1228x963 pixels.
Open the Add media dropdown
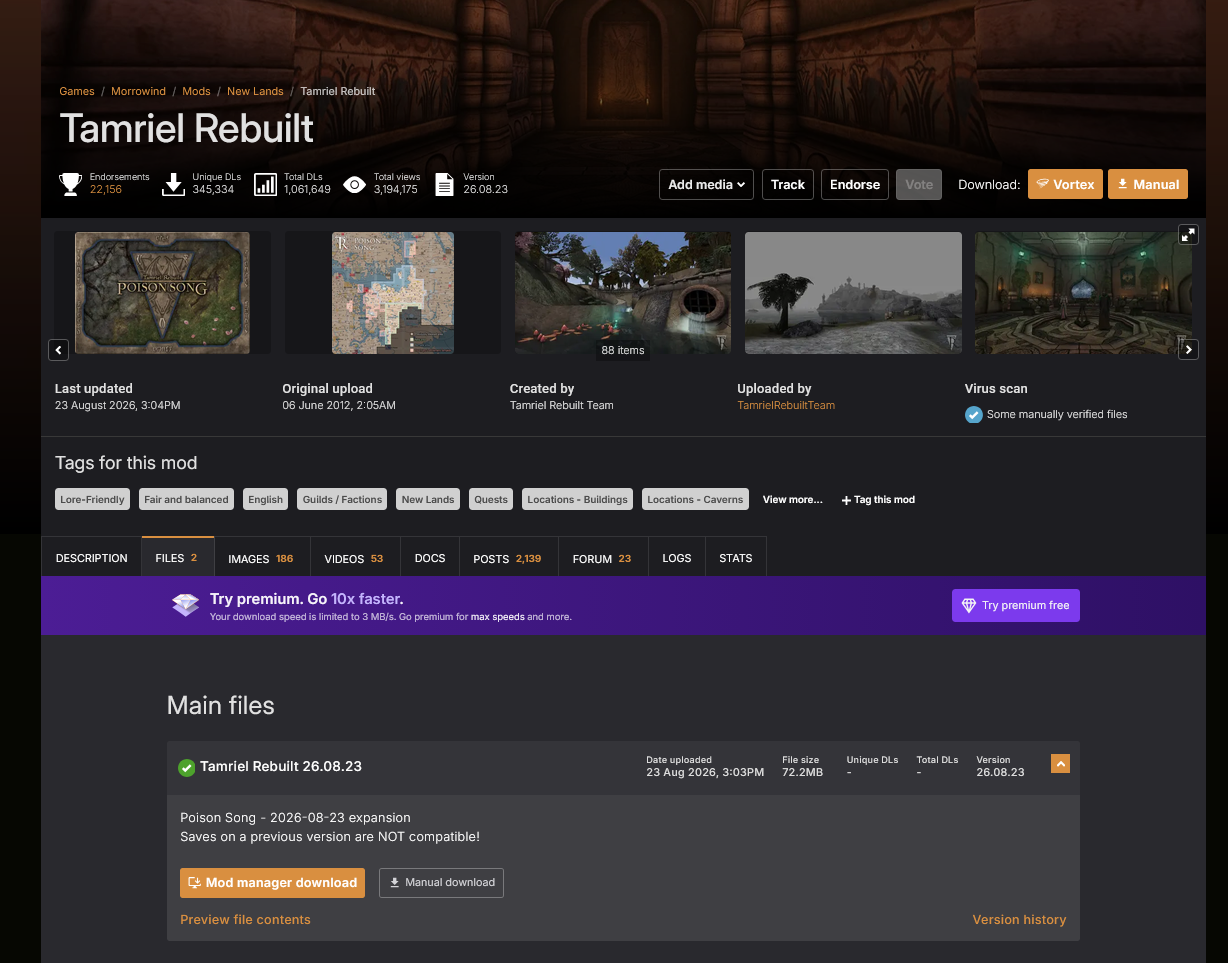(x=706, y=184)
